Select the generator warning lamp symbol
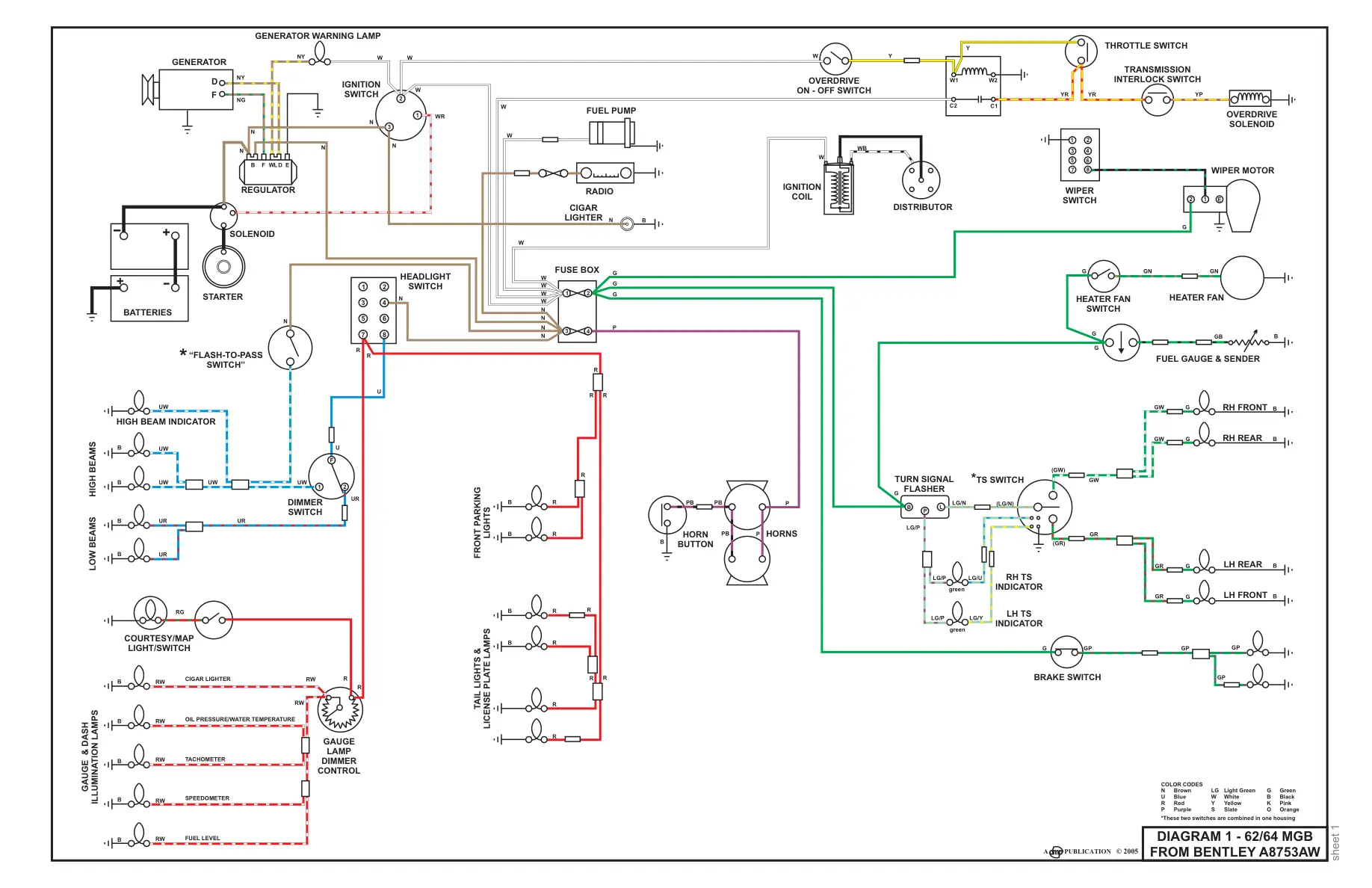This screenshot has width=1372, height=888. click(321, 54)
